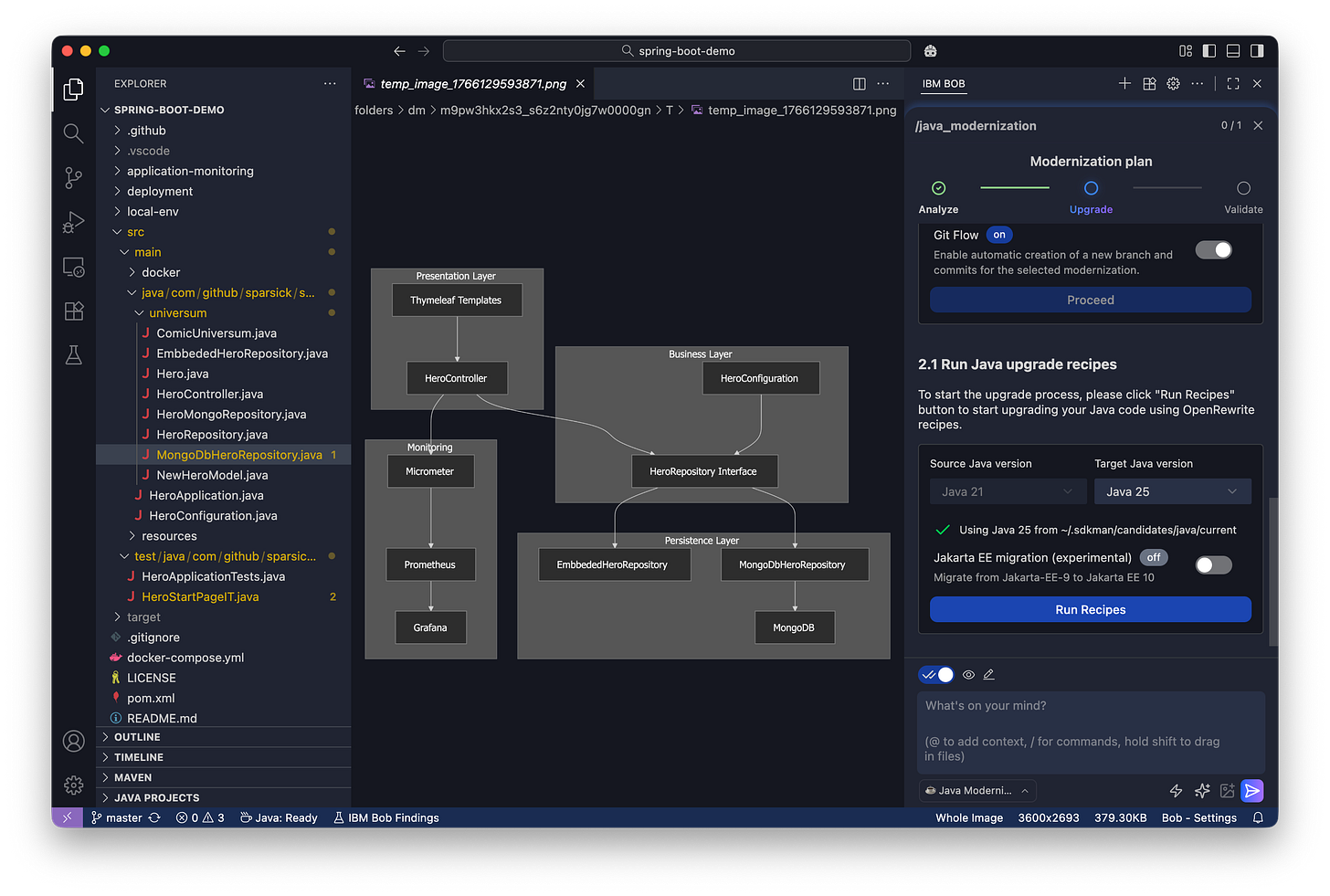Enable the Jakarta EE migration switch
The image size is (1330, 896).
tap(1213, 565)
